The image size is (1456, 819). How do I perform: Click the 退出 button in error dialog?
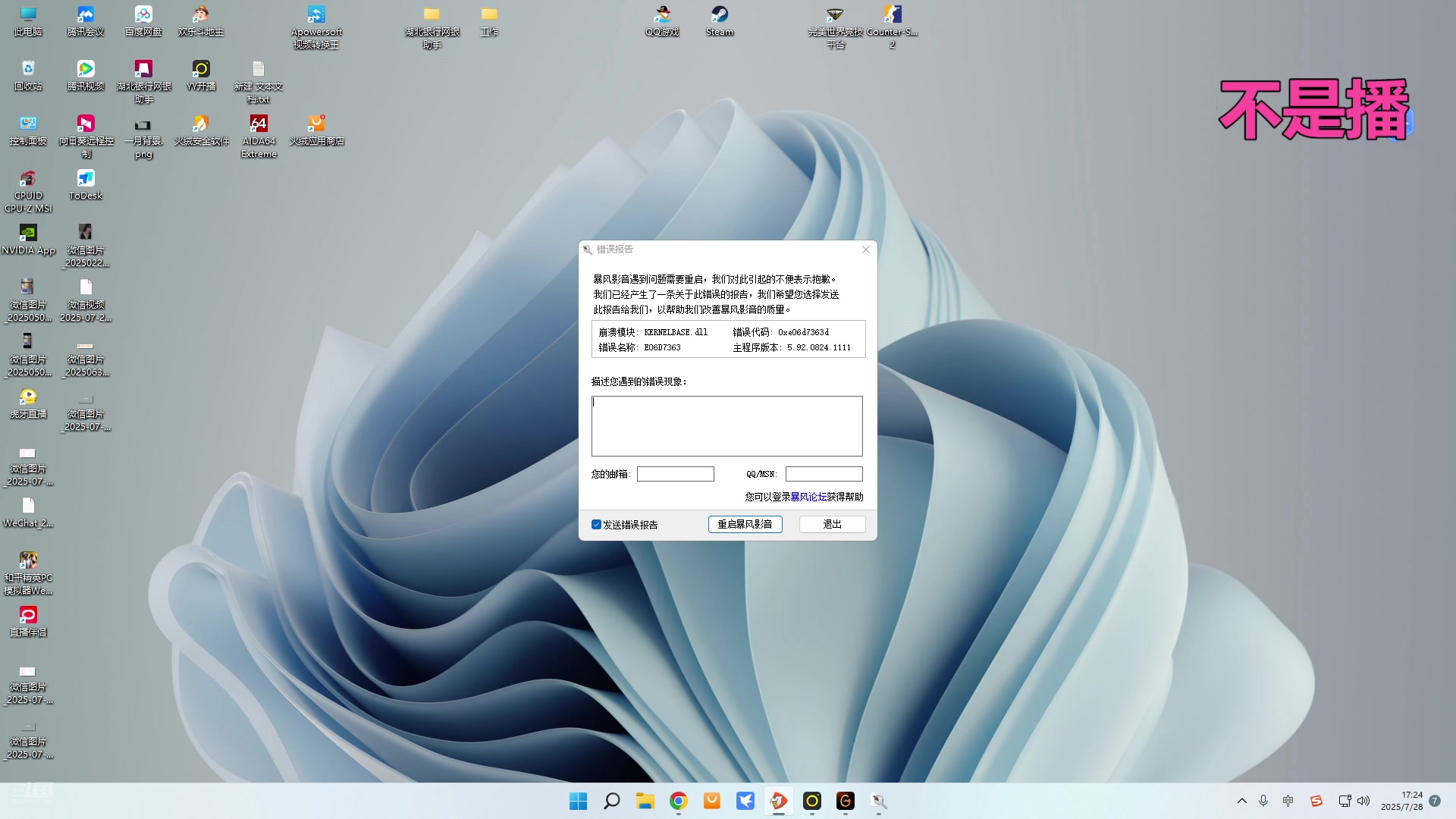point(832,524)
